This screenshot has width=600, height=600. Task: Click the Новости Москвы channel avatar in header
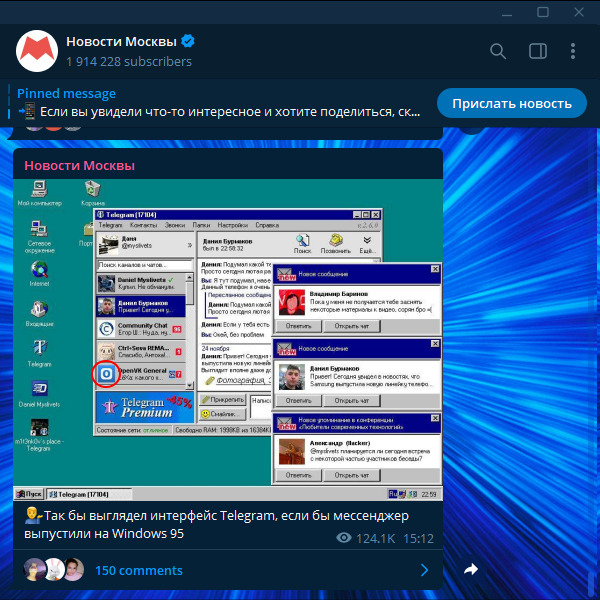point(37,51)
